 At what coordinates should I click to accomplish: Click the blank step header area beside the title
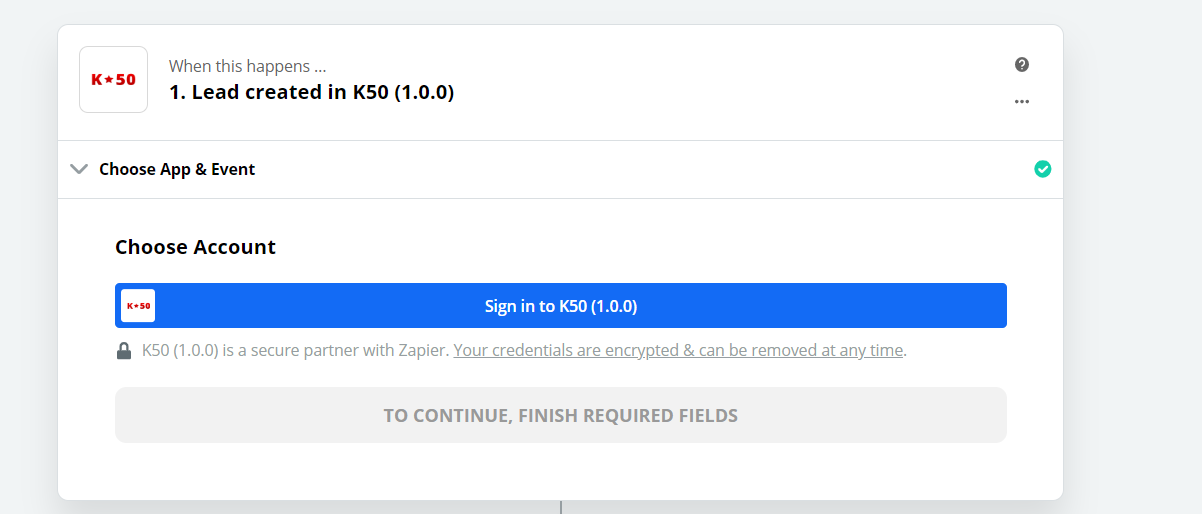[x=730, y=80]
